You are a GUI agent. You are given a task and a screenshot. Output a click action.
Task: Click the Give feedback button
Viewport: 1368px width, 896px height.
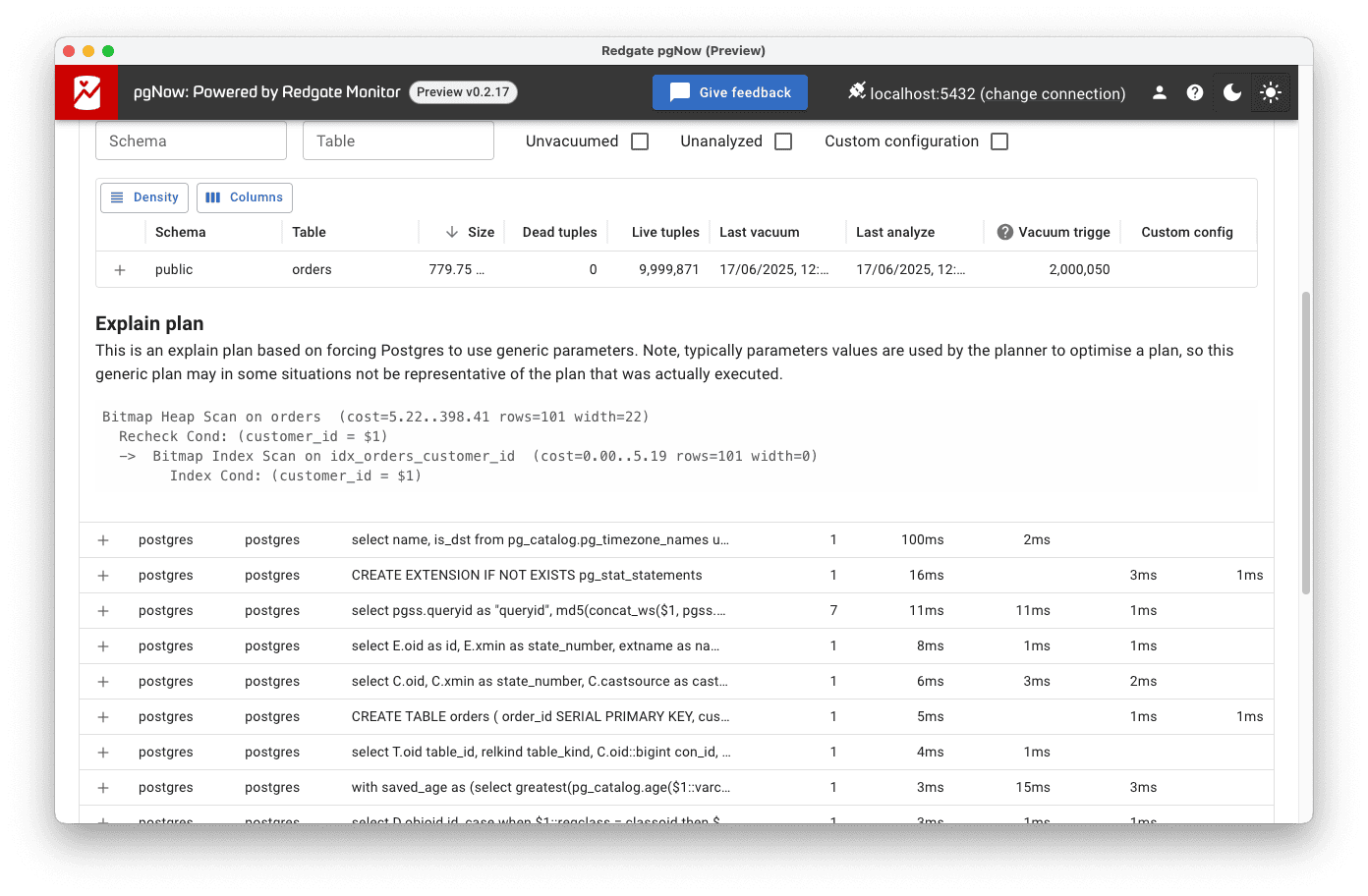730,92
